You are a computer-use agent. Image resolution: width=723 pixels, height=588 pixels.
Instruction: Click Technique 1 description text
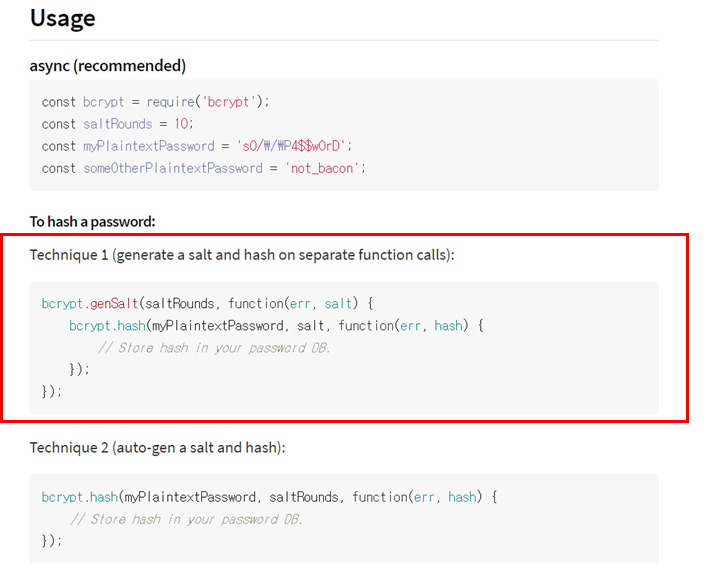click(242, 255)
